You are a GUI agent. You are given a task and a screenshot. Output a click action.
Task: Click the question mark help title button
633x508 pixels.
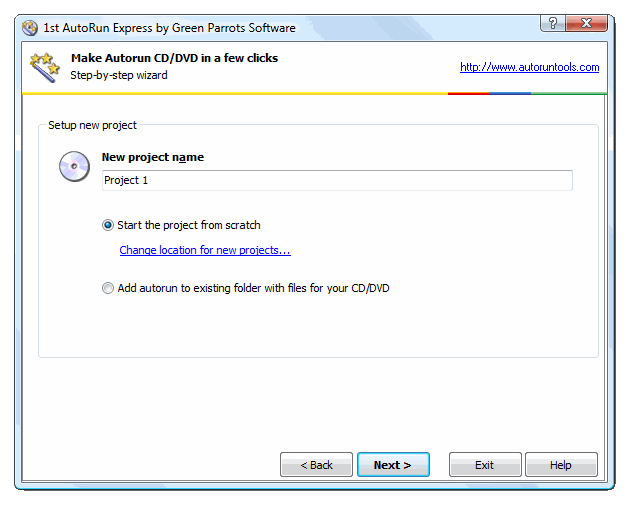(x=553, y=23)
